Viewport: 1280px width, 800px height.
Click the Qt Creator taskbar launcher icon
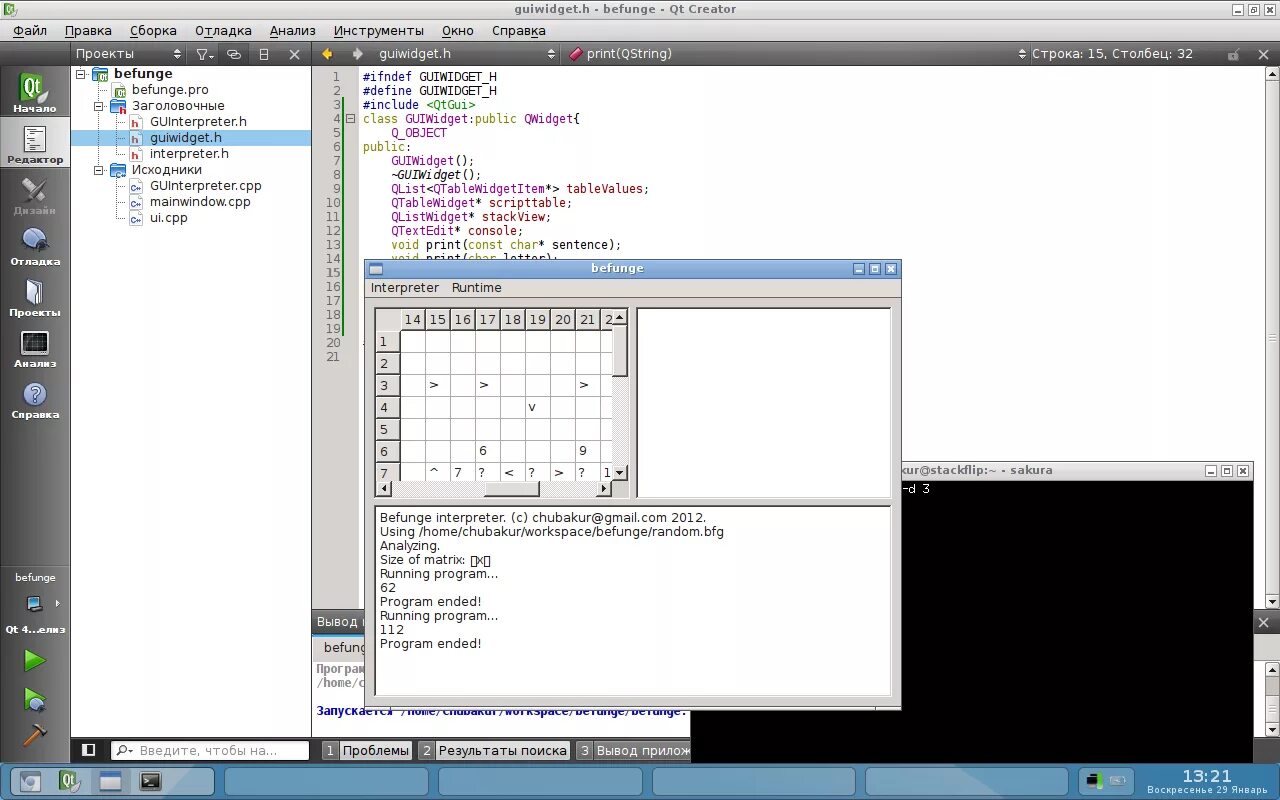[x=69, y=781]
